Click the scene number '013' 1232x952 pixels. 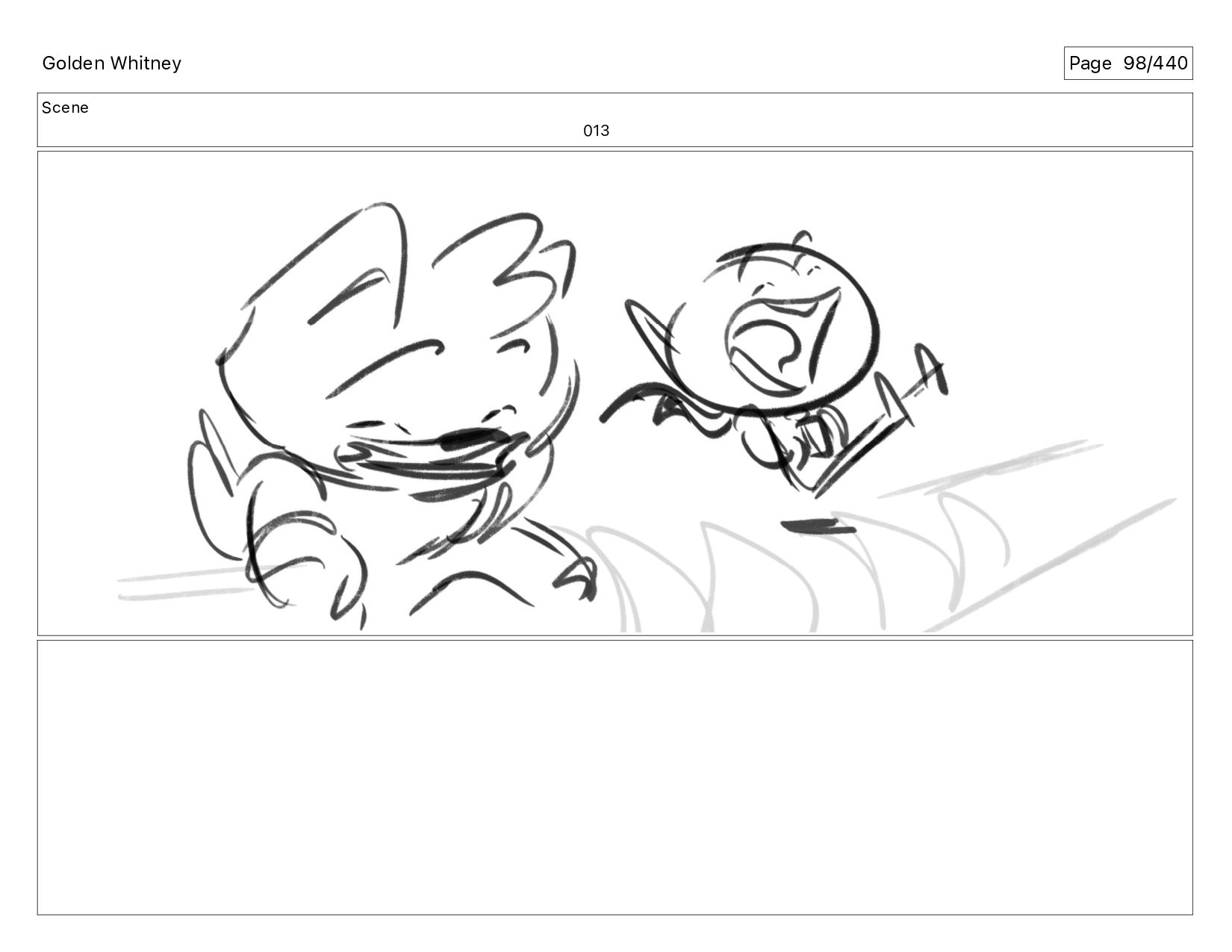coord(596,131)
